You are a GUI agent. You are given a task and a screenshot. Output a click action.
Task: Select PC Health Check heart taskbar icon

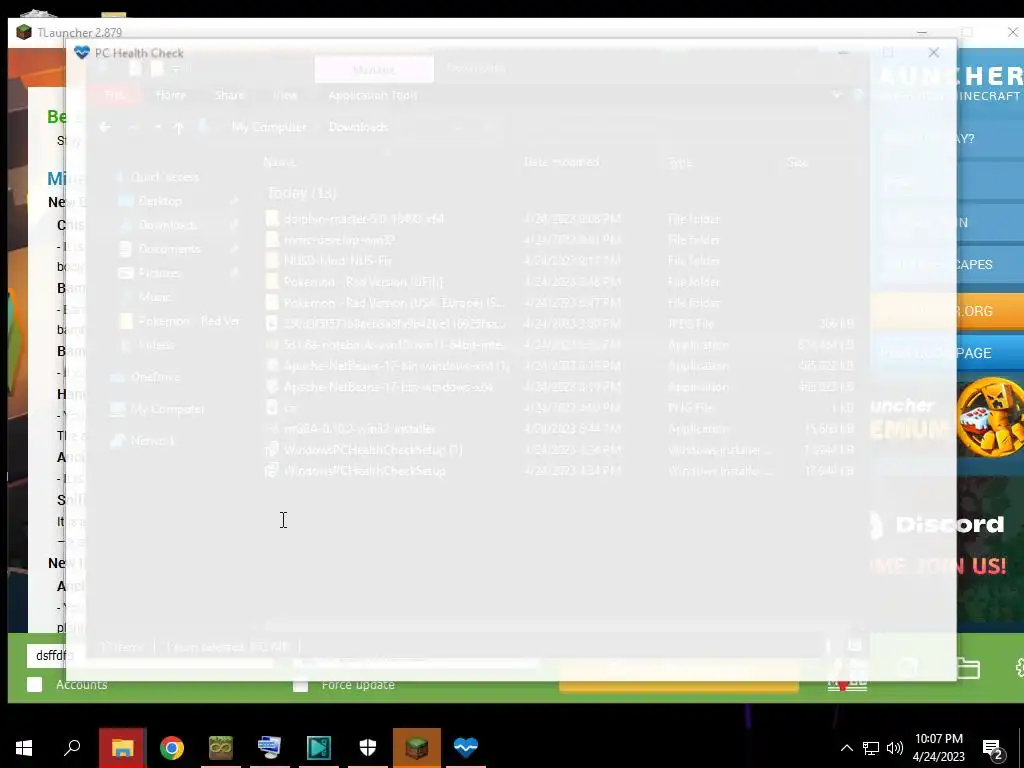coord(466,748)
